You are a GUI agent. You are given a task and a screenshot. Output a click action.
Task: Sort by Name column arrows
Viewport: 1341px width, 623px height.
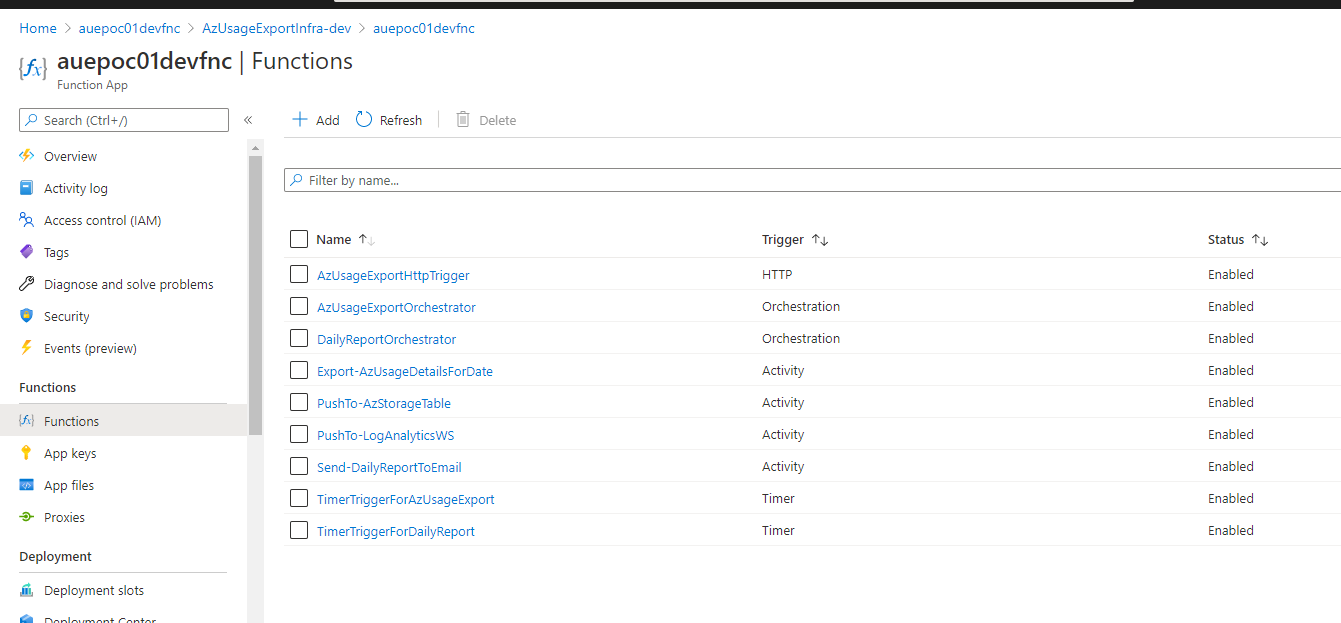click(x=366, y=240)
